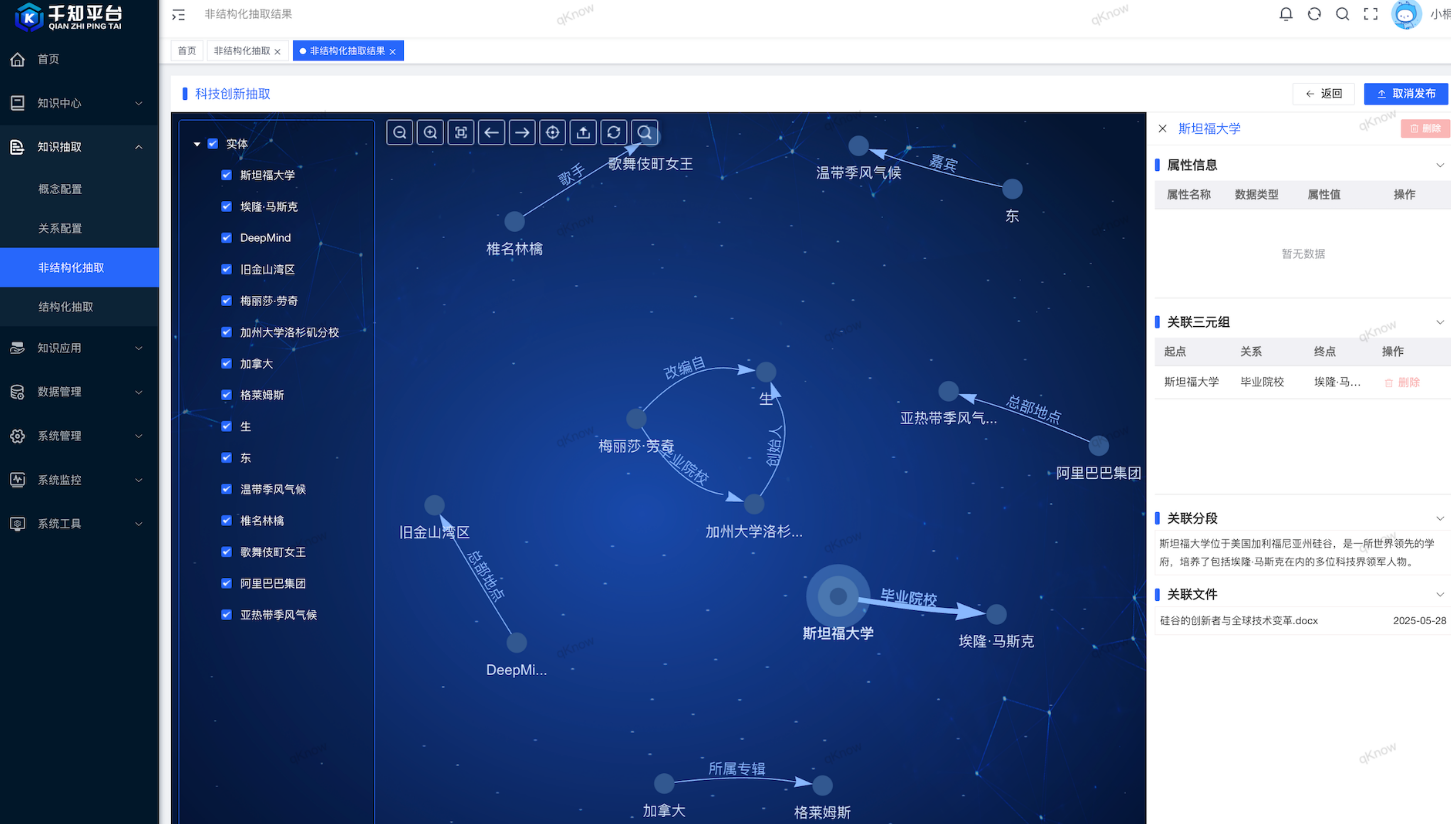
Task: Click the fit-to-screen icon on graph canvas
Action: coord(460,131)
